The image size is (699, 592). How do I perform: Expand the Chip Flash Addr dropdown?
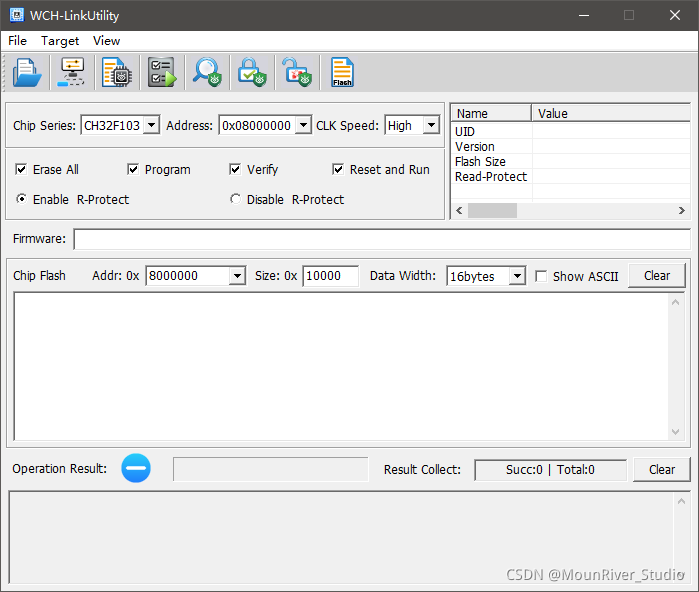(237, 276)
